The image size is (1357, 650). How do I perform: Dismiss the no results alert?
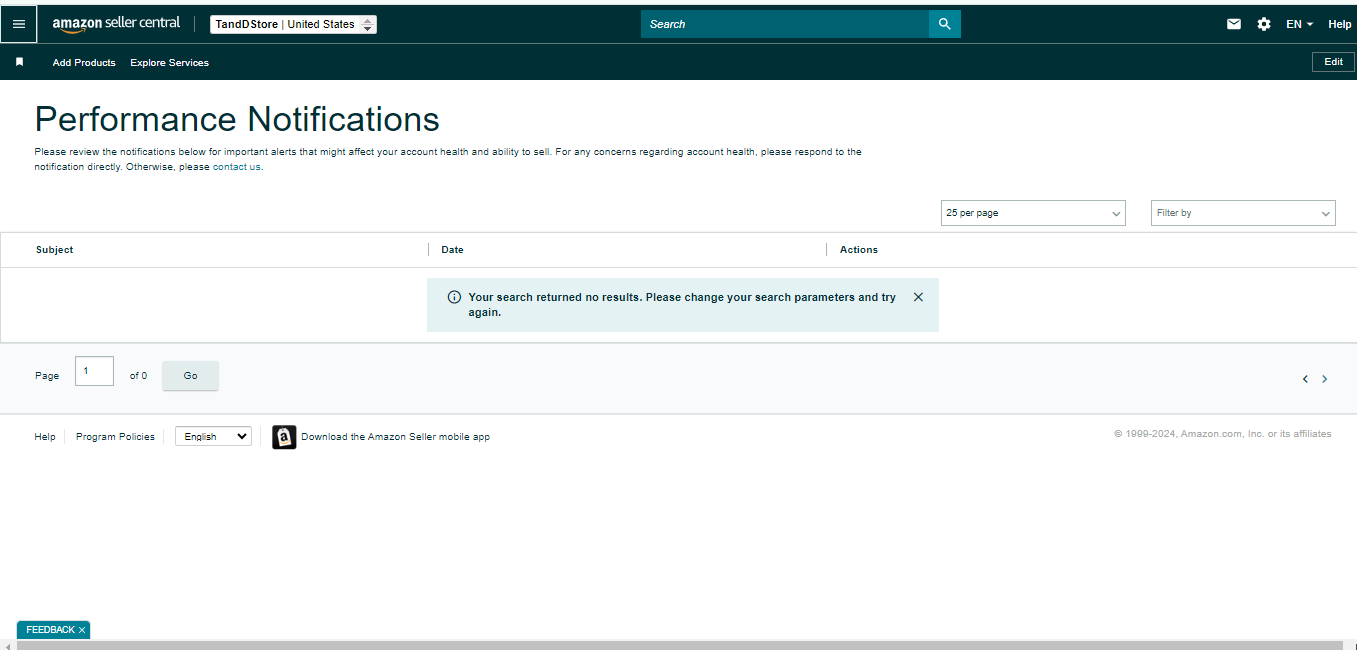coord(918,297)
